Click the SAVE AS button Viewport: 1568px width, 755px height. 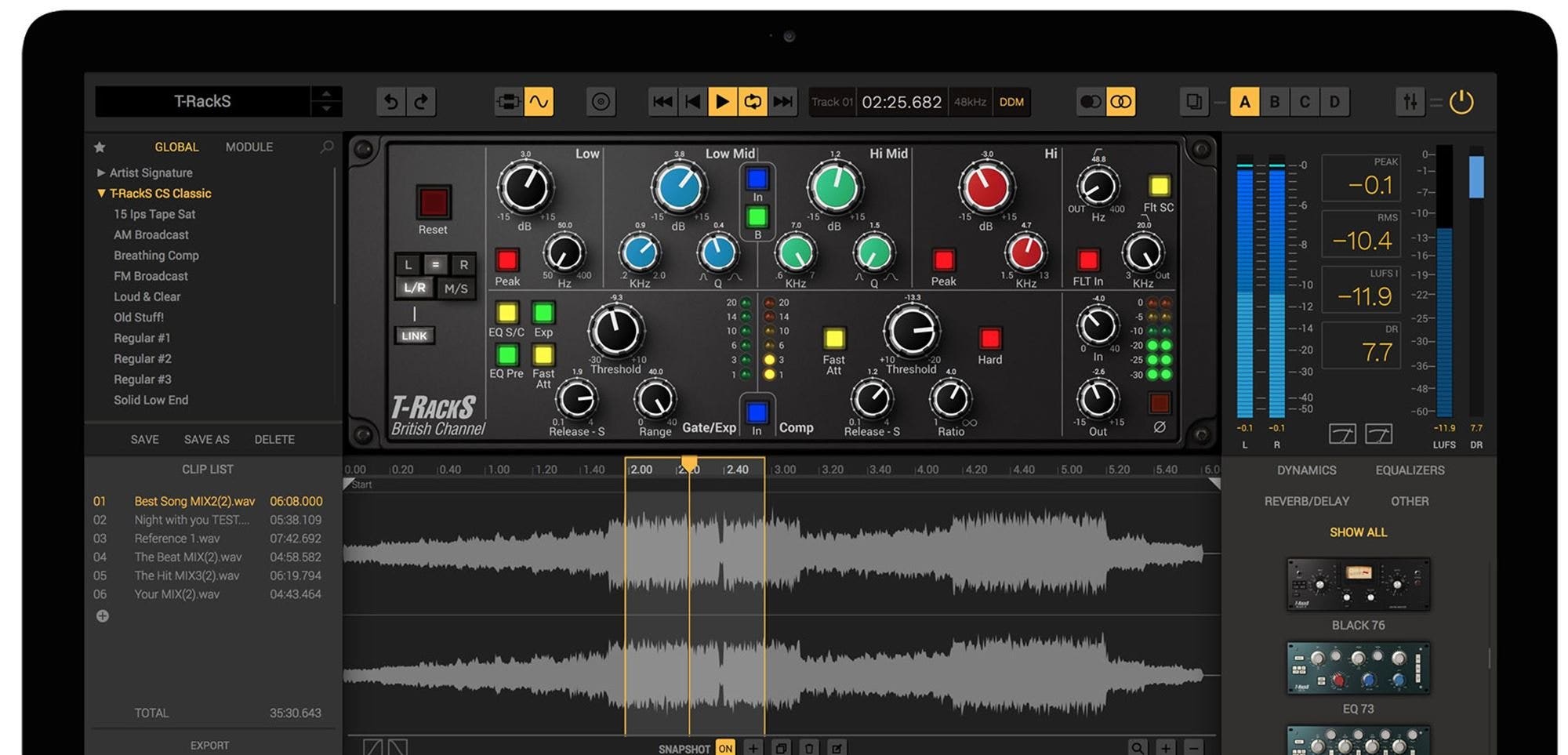pos(207,440)
